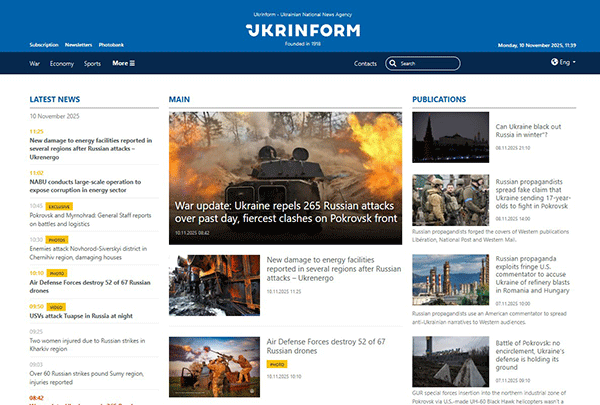Click the soldiers group thumbnail in Publications

pos(450,200)
